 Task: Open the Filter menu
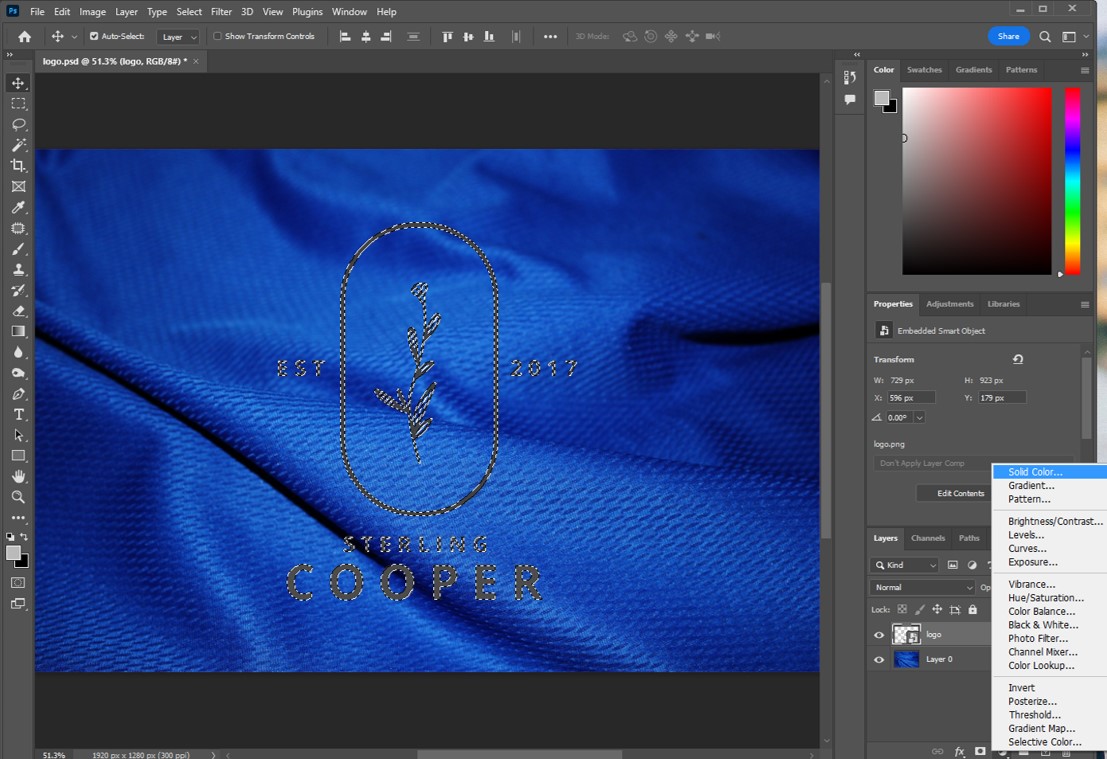221,11
